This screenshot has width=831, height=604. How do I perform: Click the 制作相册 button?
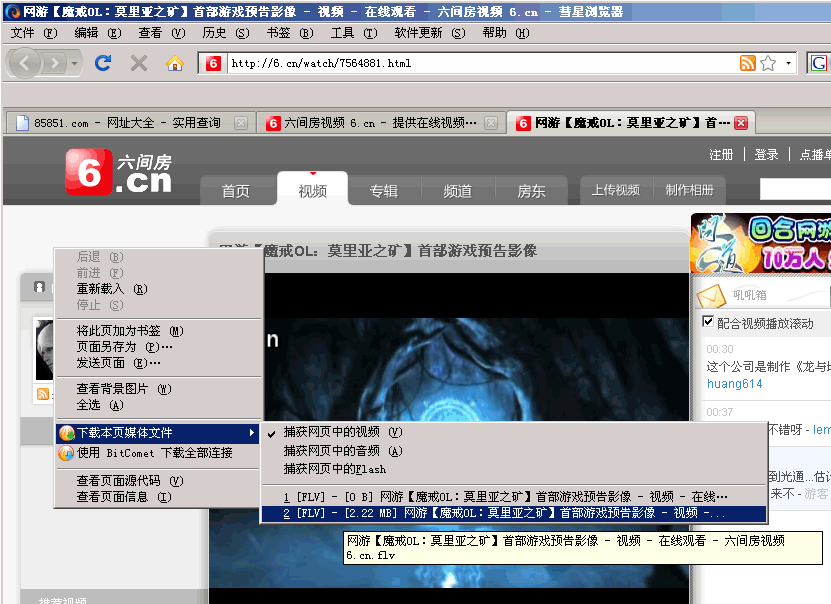(x=689, y=190)
